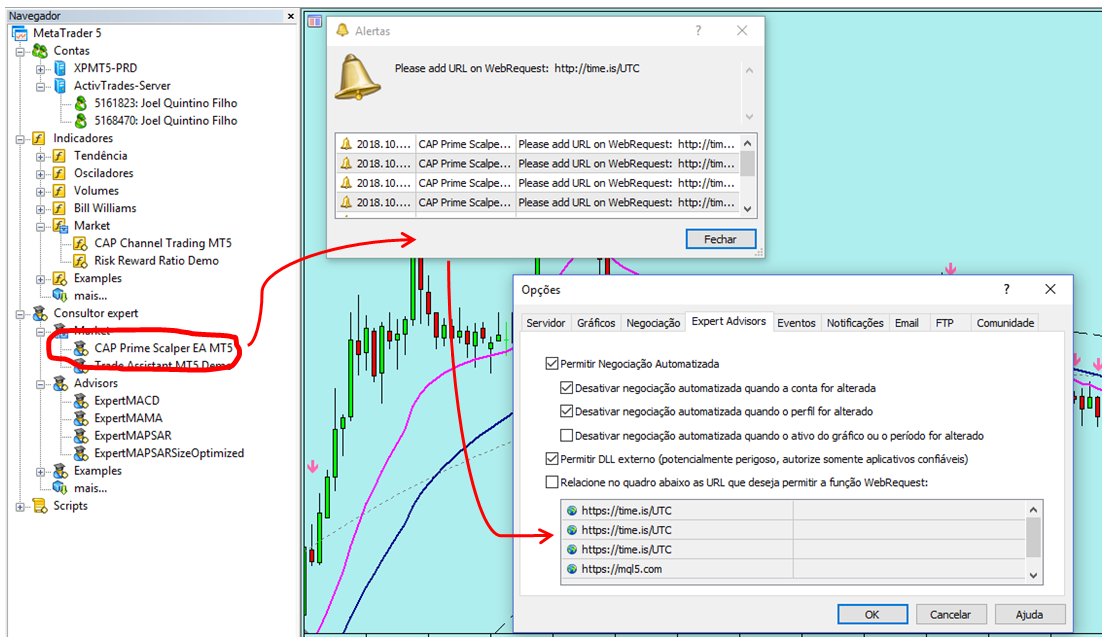Click the help question mark in Opções

[1007, 289]
